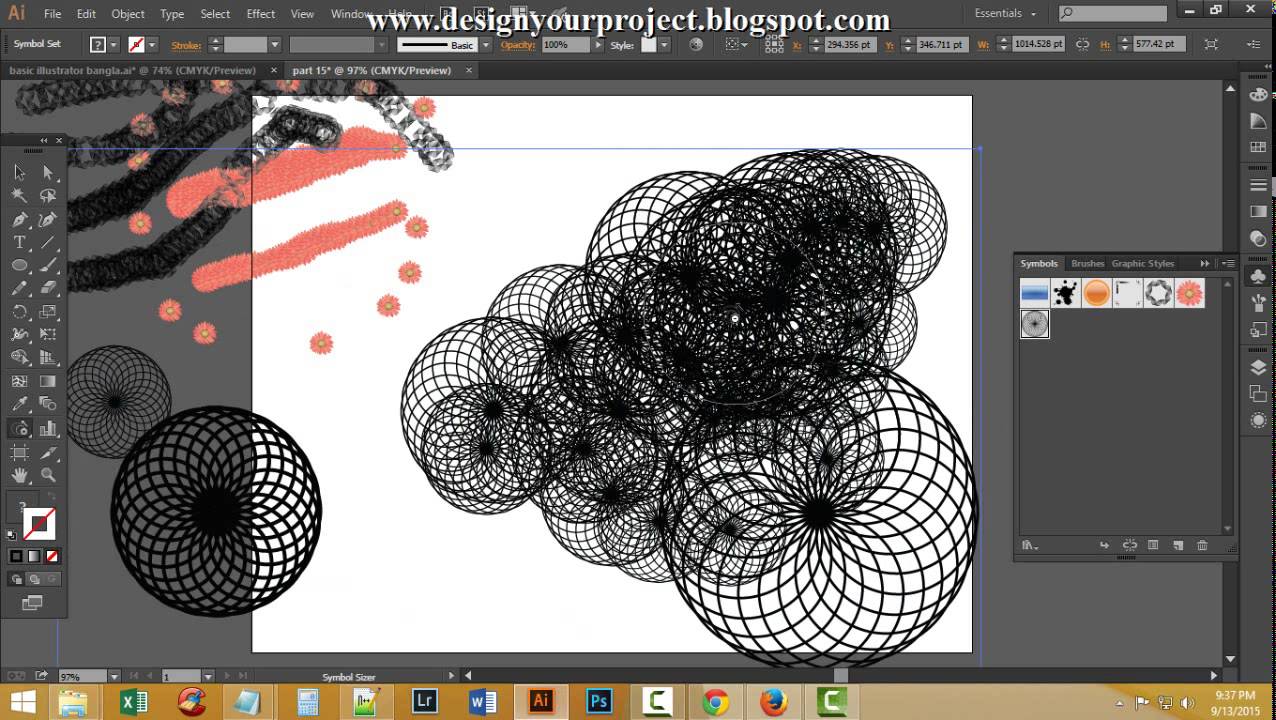
Task: Open the Basic brush definition dropdown
Action: pos(486,45)
